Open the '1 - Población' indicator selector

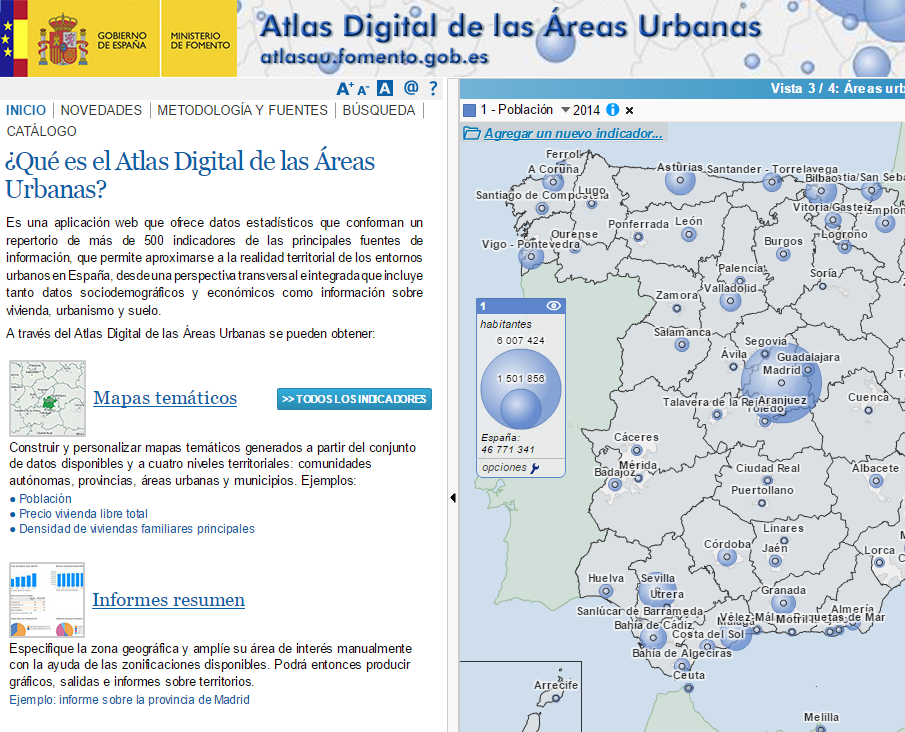pos(517,110)
